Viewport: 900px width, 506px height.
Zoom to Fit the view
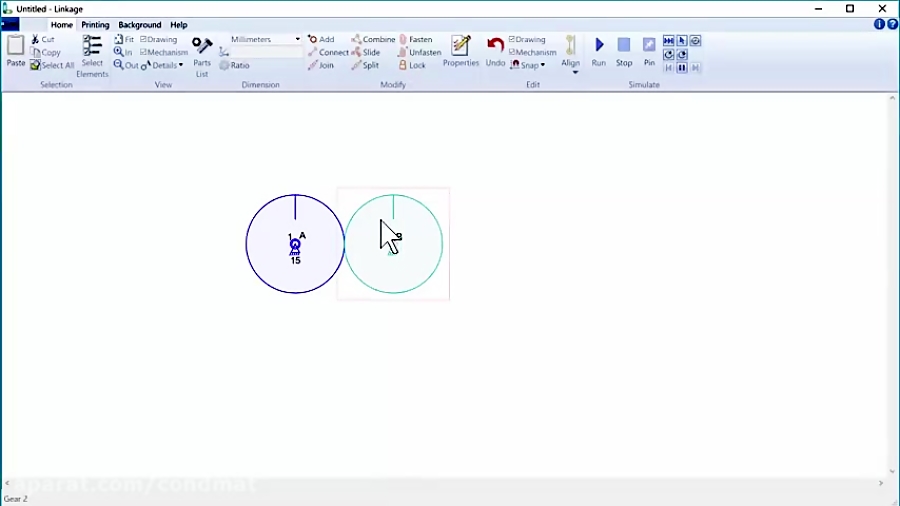pyautogui.click(x=124, y=39)
